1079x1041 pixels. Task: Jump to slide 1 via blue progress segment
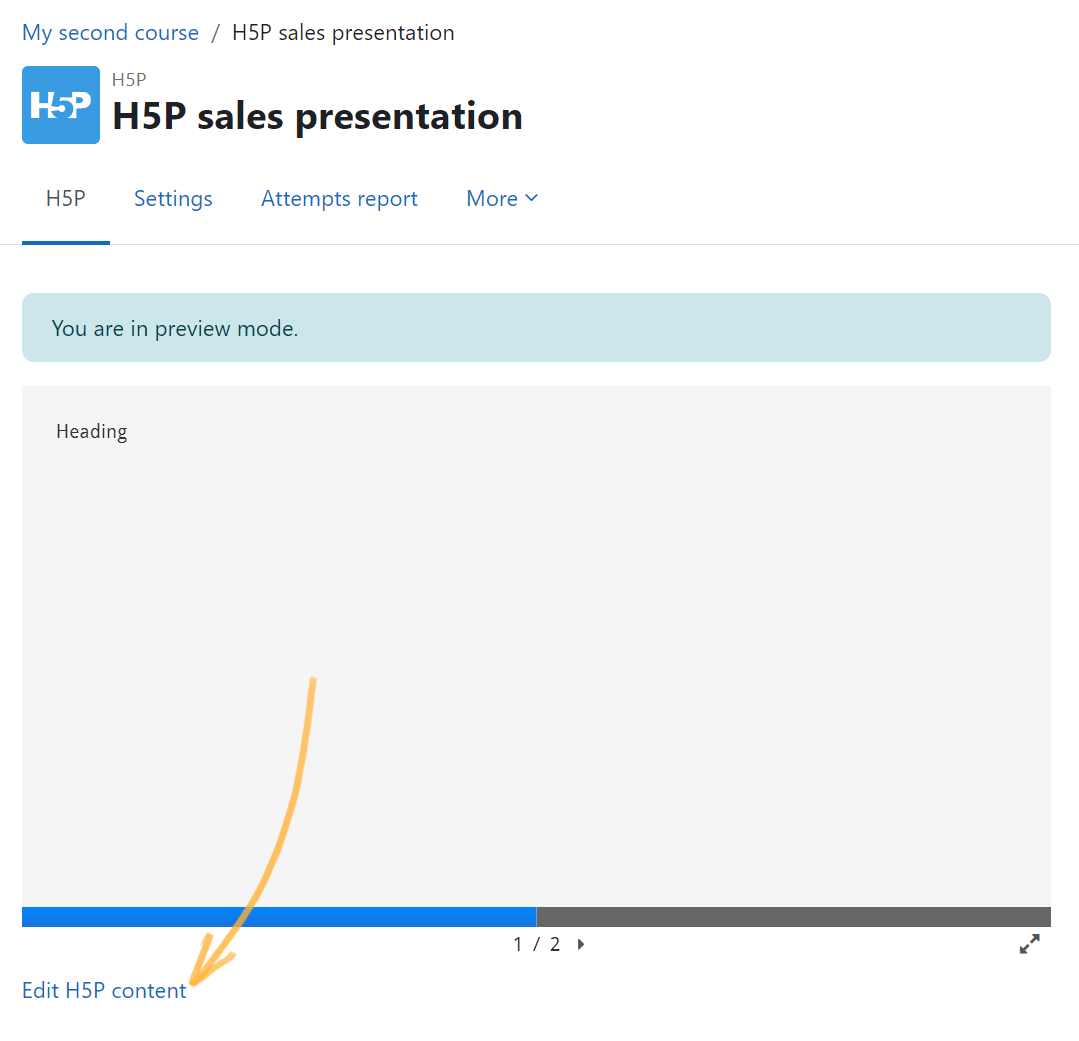(x=279, y=916)
